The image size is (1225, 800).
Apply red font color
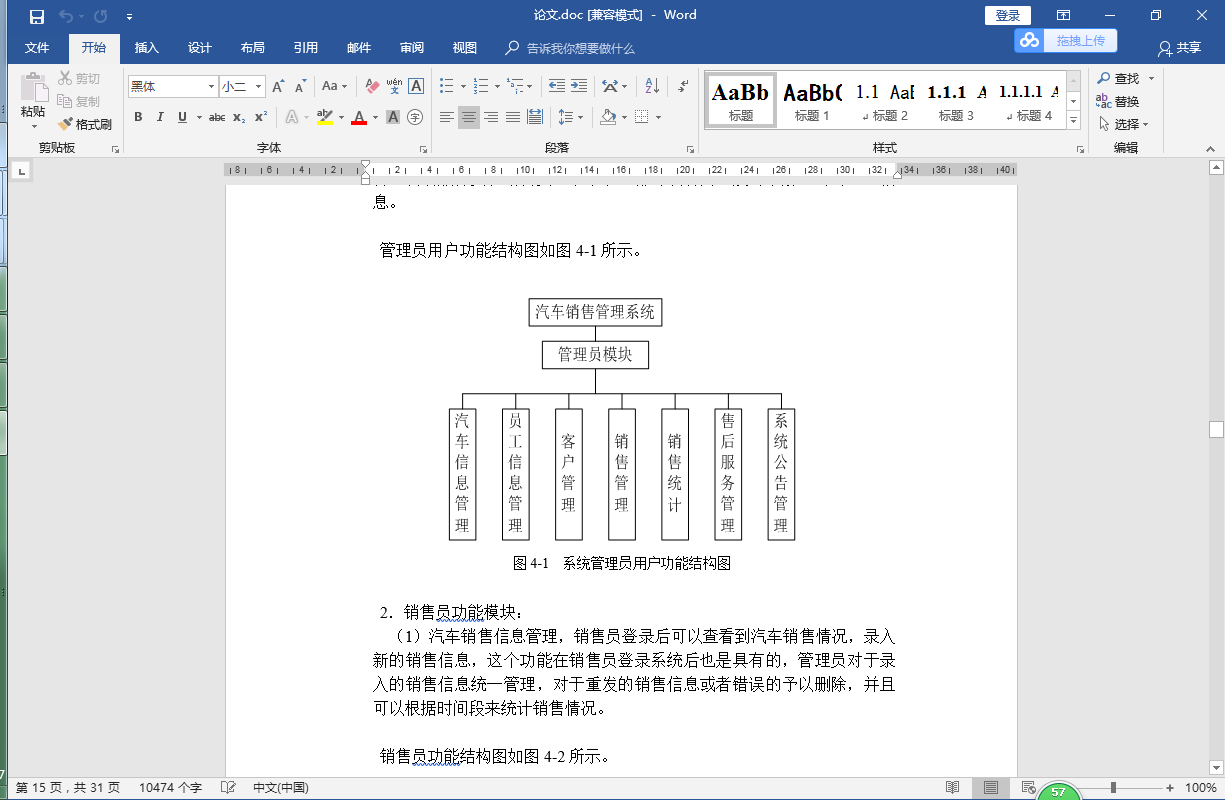point(359,117)
